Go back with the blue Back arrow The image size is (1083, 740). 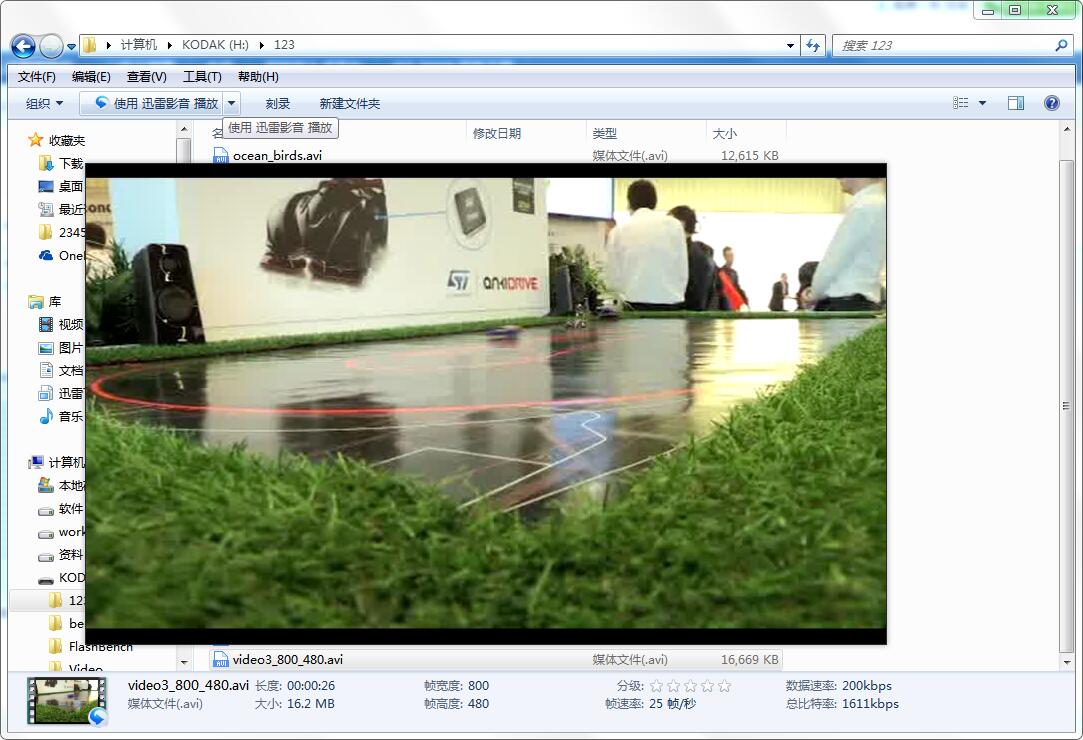click(x=23, y=46)
